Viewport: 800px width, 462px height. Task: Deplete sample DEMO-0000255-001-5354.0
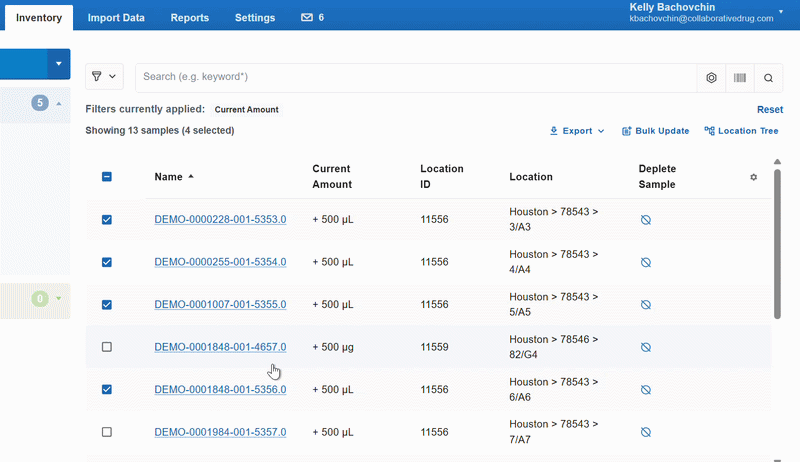645,262
